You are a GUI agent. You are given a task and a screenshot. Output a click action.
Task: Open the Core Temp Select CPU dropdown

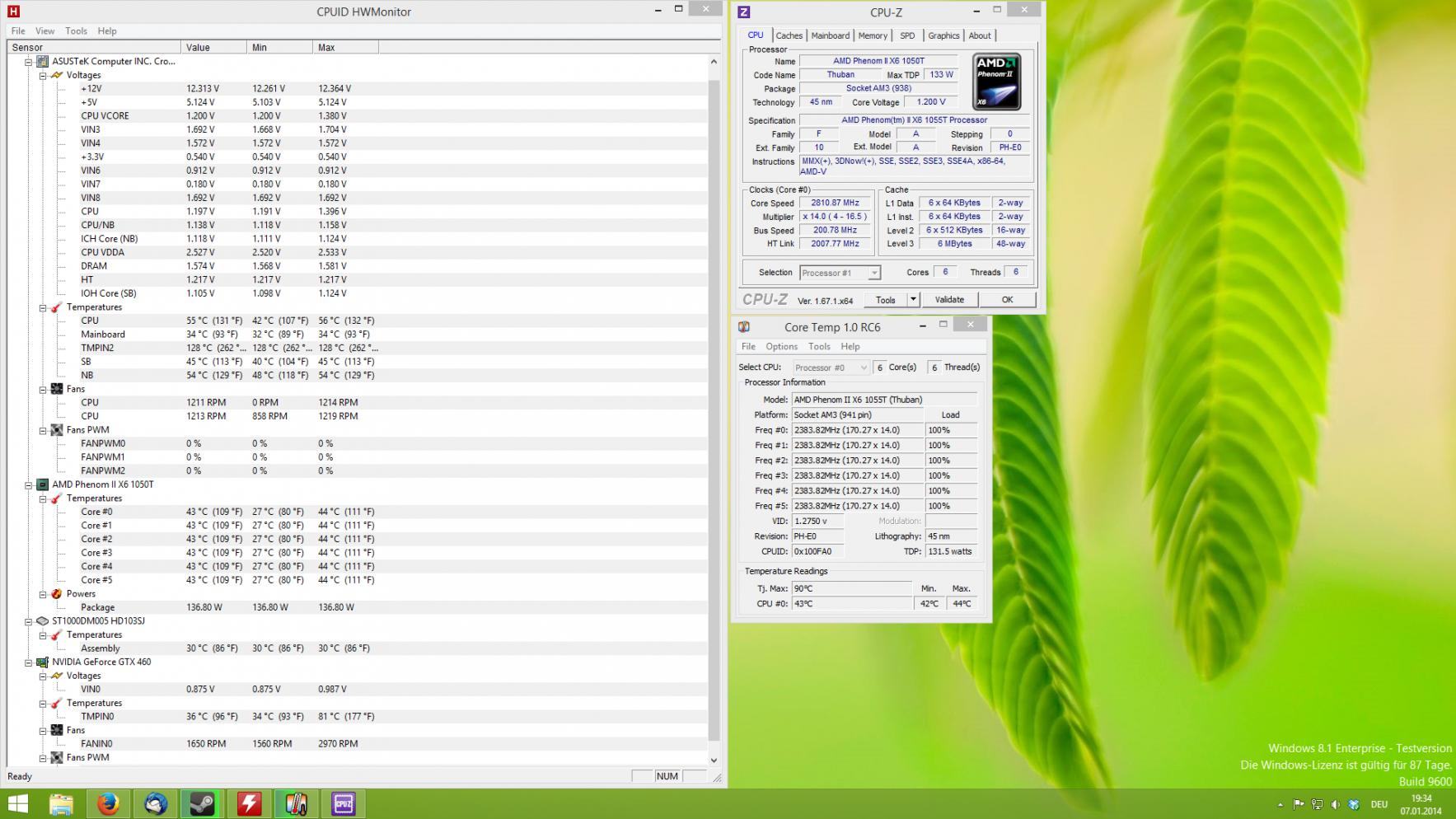[x=831, y=367]
